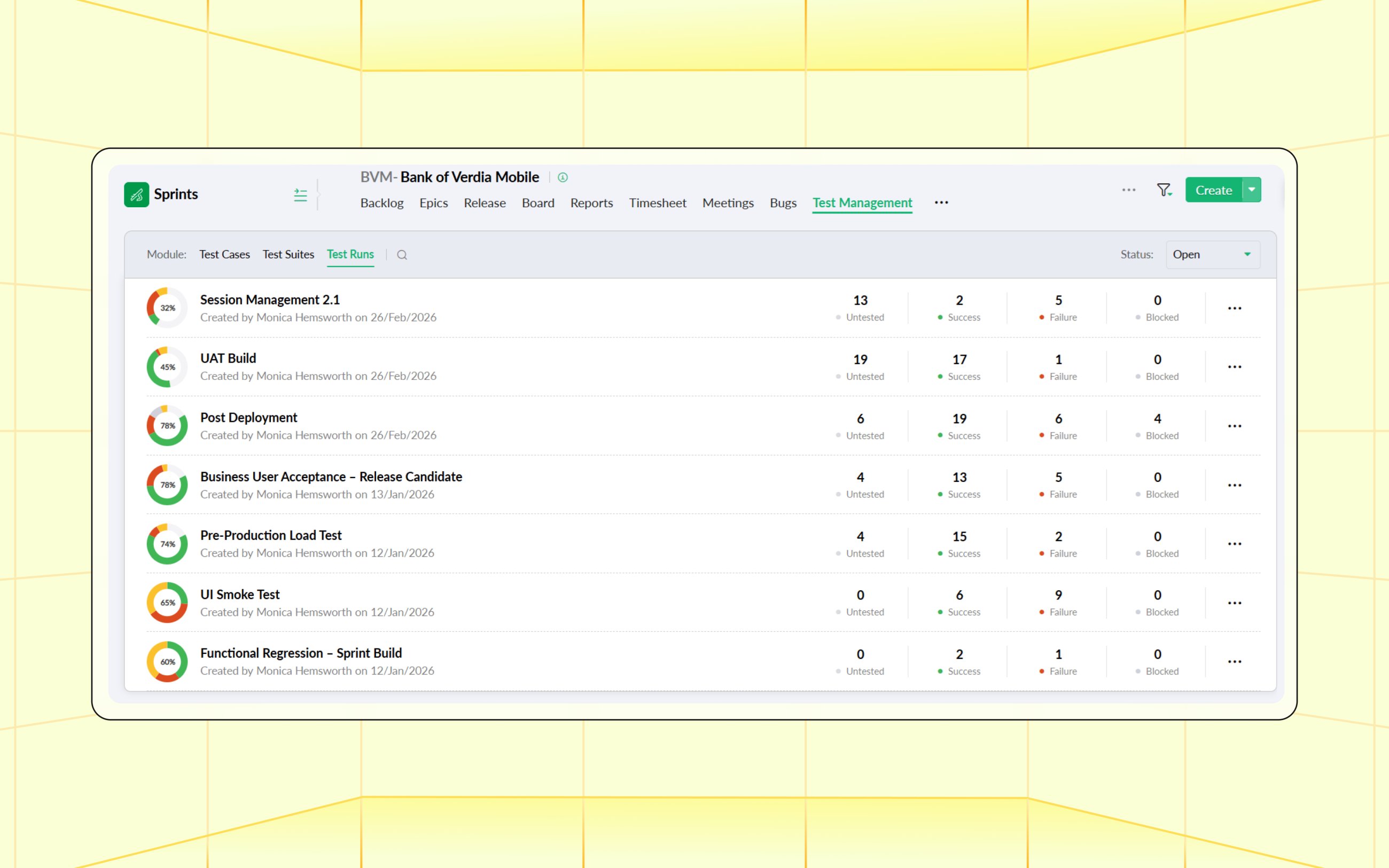
Task: Click the search icon next to Test Runs
Action: tap(402, 254)
